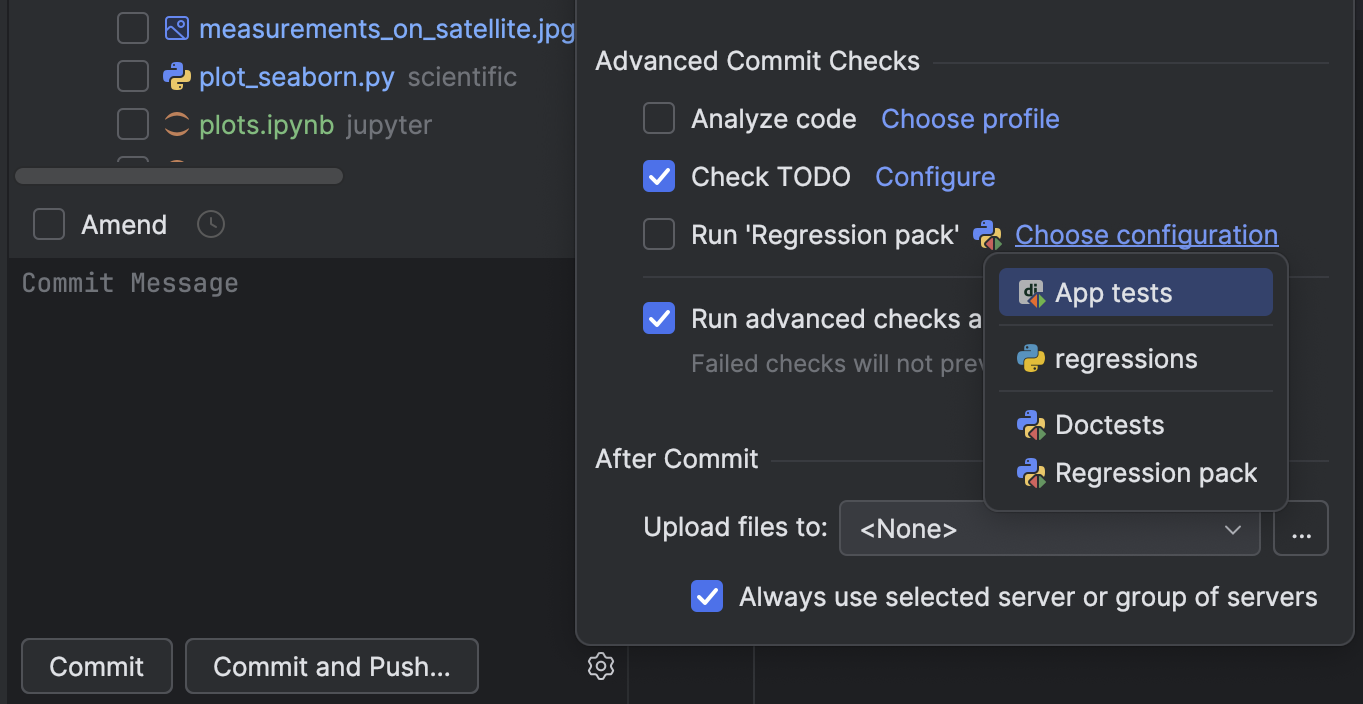Viewport: 1363px width, 704px height.
Task: Uncheck the Check TODO checkbox
Action: (659, 177)
